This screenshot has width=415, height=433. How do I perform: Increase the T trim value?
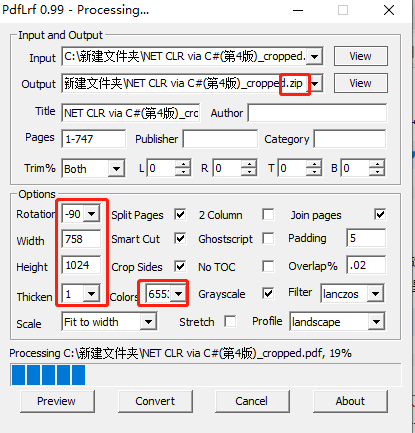[314, 164]
